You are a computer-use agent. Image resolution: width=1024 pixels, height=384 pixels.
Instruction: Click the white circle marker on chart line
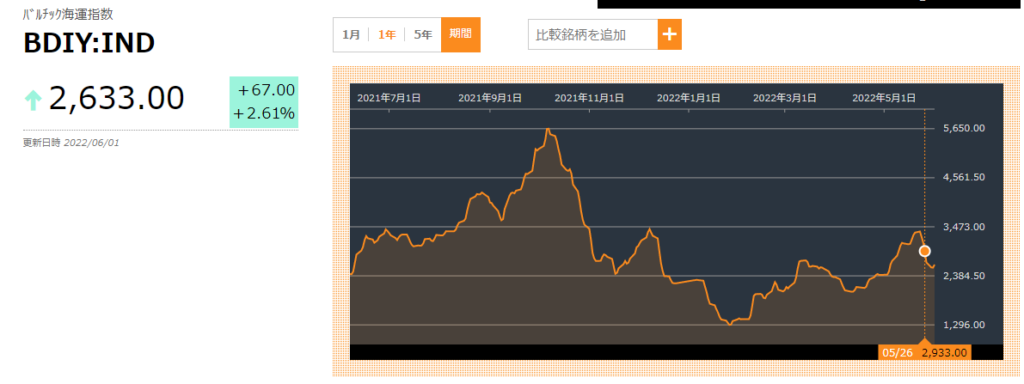click(924, 251)
